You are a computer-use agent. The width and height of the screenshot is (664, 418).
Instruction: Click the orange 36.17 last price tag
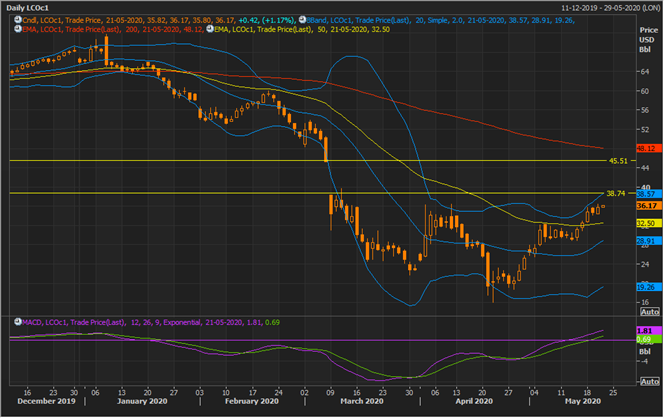click(x=649, y=206)
